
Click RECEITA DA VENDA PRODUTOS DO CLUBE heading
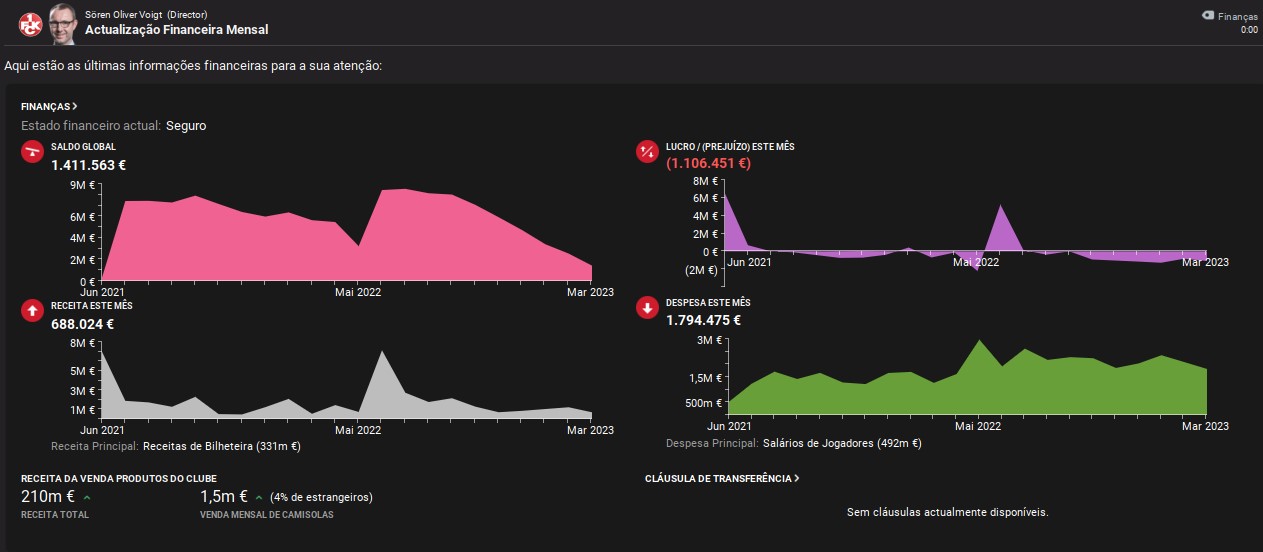119,479
